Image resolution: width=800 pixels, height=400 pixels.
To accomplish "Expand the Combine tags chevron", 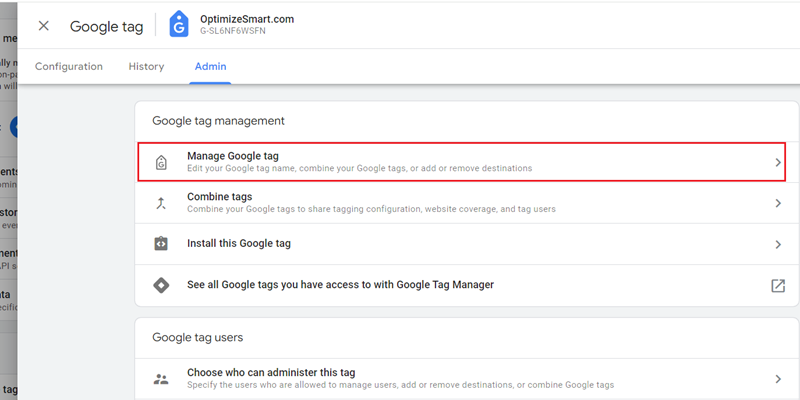I will click(778, 203).
